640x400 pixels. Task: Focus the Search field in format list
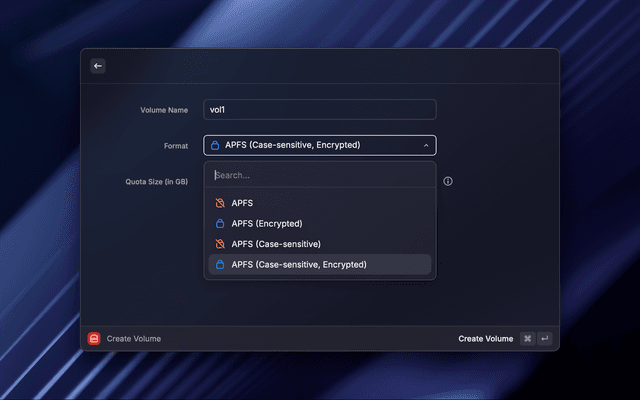pos(320,175)
